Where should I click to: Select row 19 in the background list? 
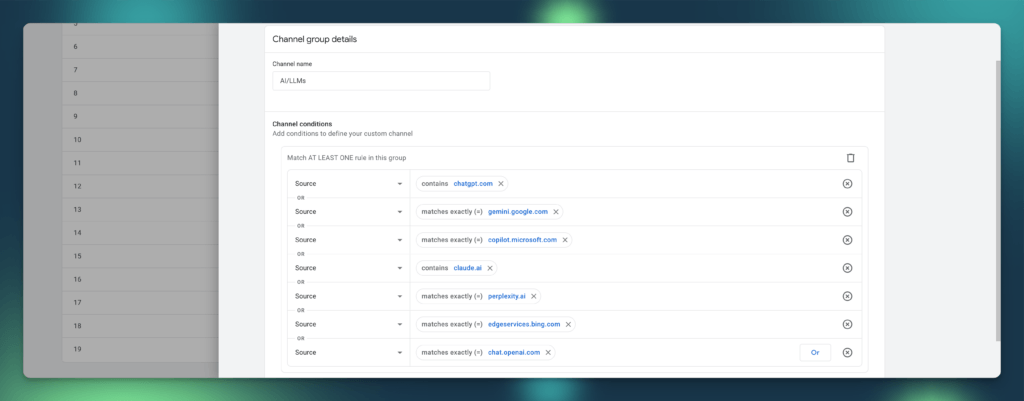pyautogui.click(x=140, y=349)
